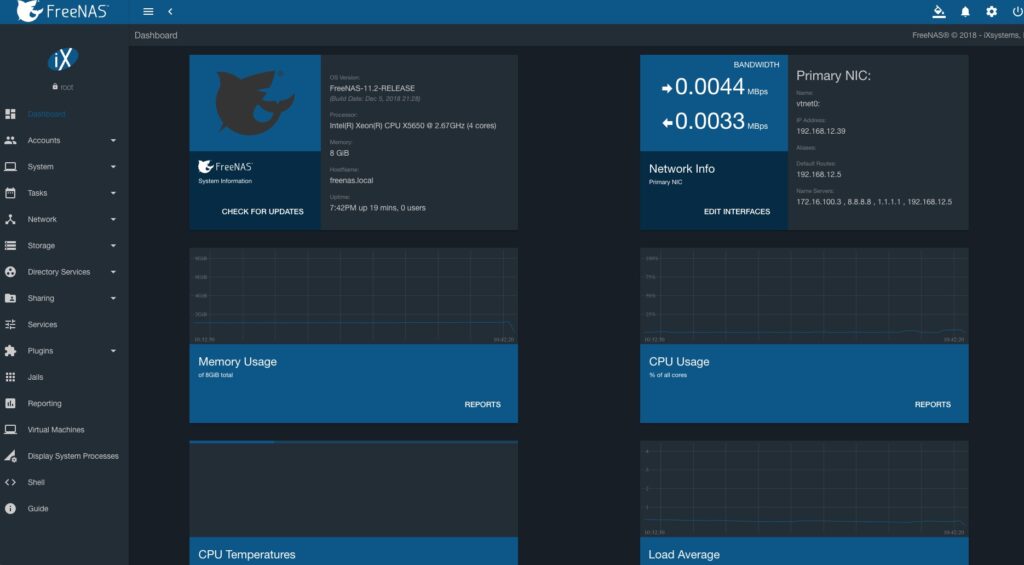Click the shark image in the System Information card
1024x565 pixels.
tap(255, 103)
